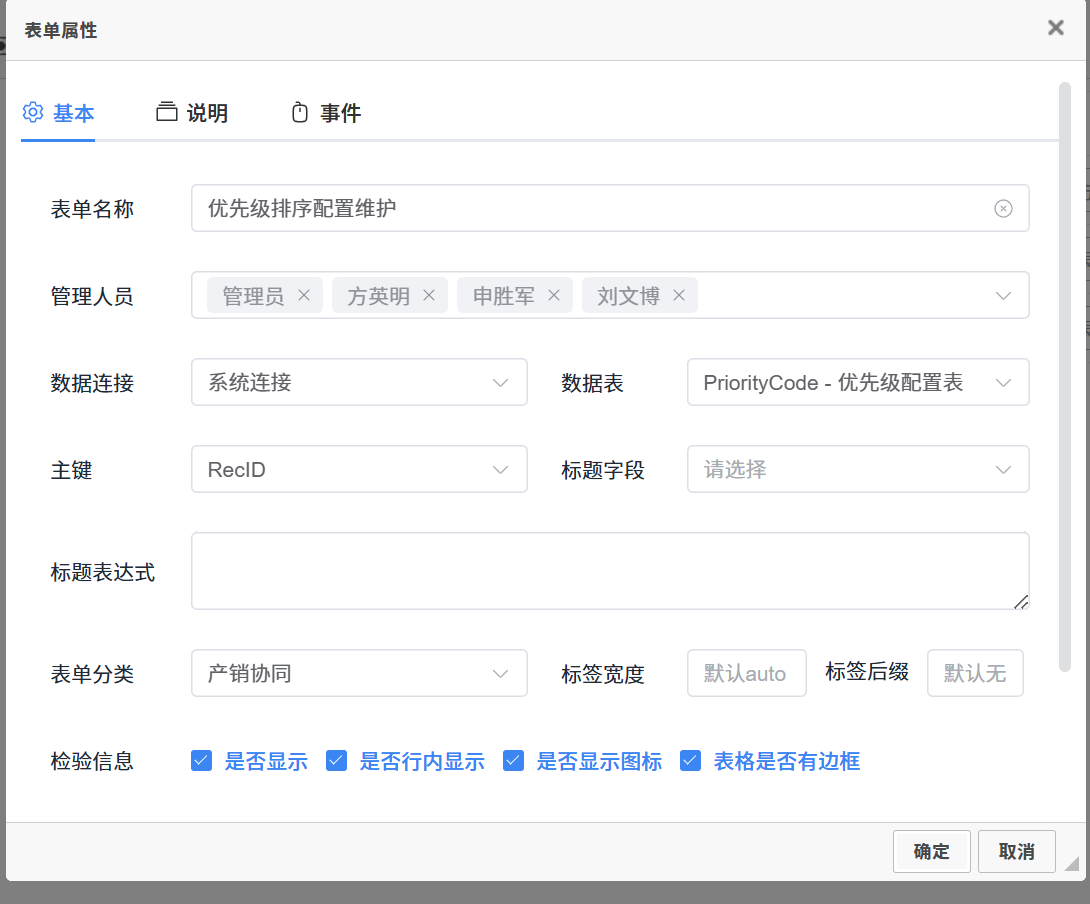
Task: Disable the 表格是否有边框 checkbox
Action: [690, 761]
